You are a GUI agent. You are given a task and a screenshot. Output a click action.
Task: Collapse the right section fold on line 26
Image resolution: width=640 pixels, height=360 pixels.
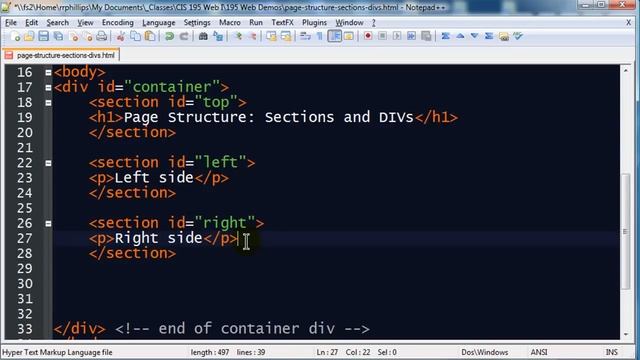coord(48,224)
